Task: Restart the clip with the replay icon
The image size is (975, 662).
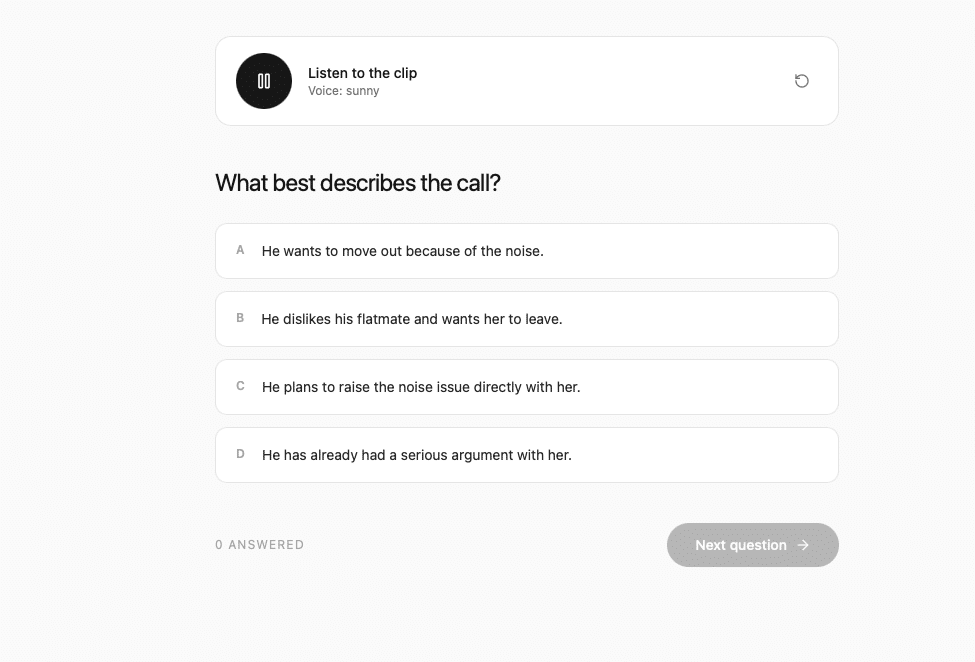Action: pos(802,81)
